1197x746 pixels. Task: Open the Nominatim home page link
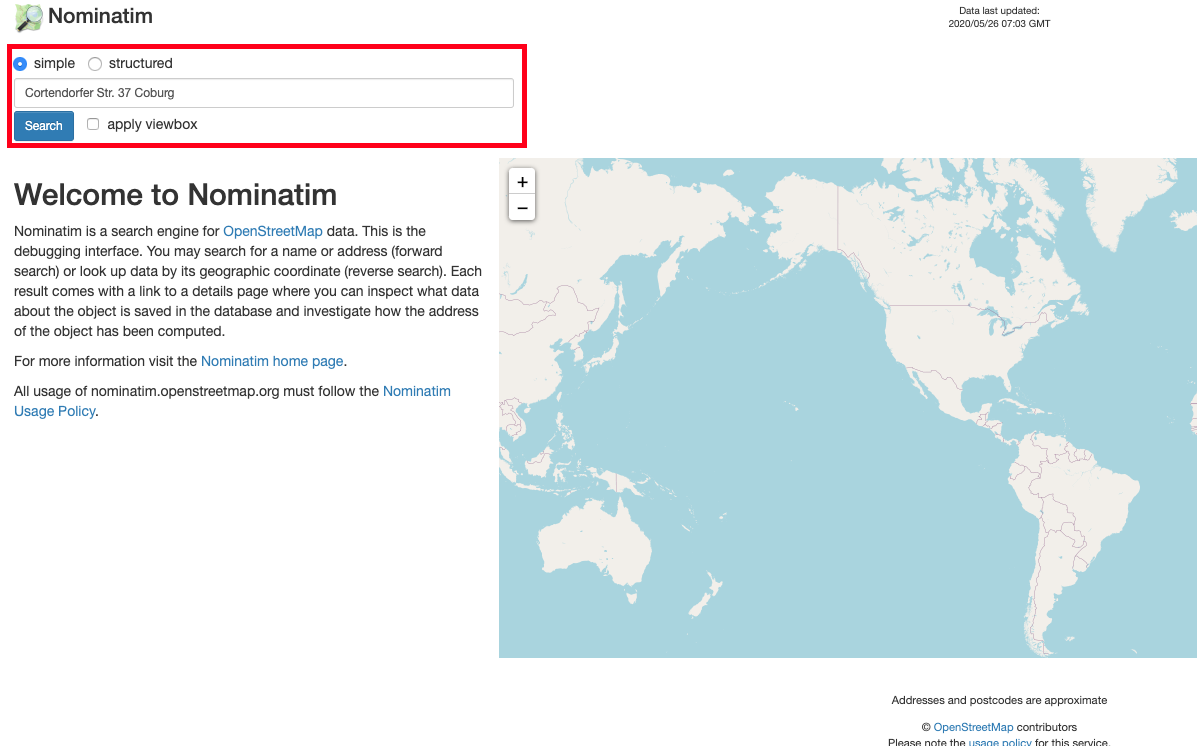pyautogui.click(x=272, y=361)
